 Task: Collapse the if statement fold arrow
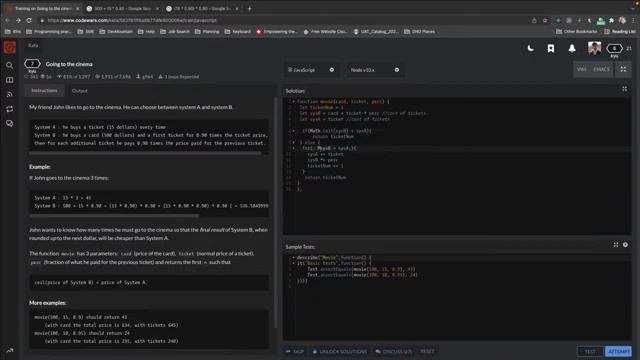[293, 131]
